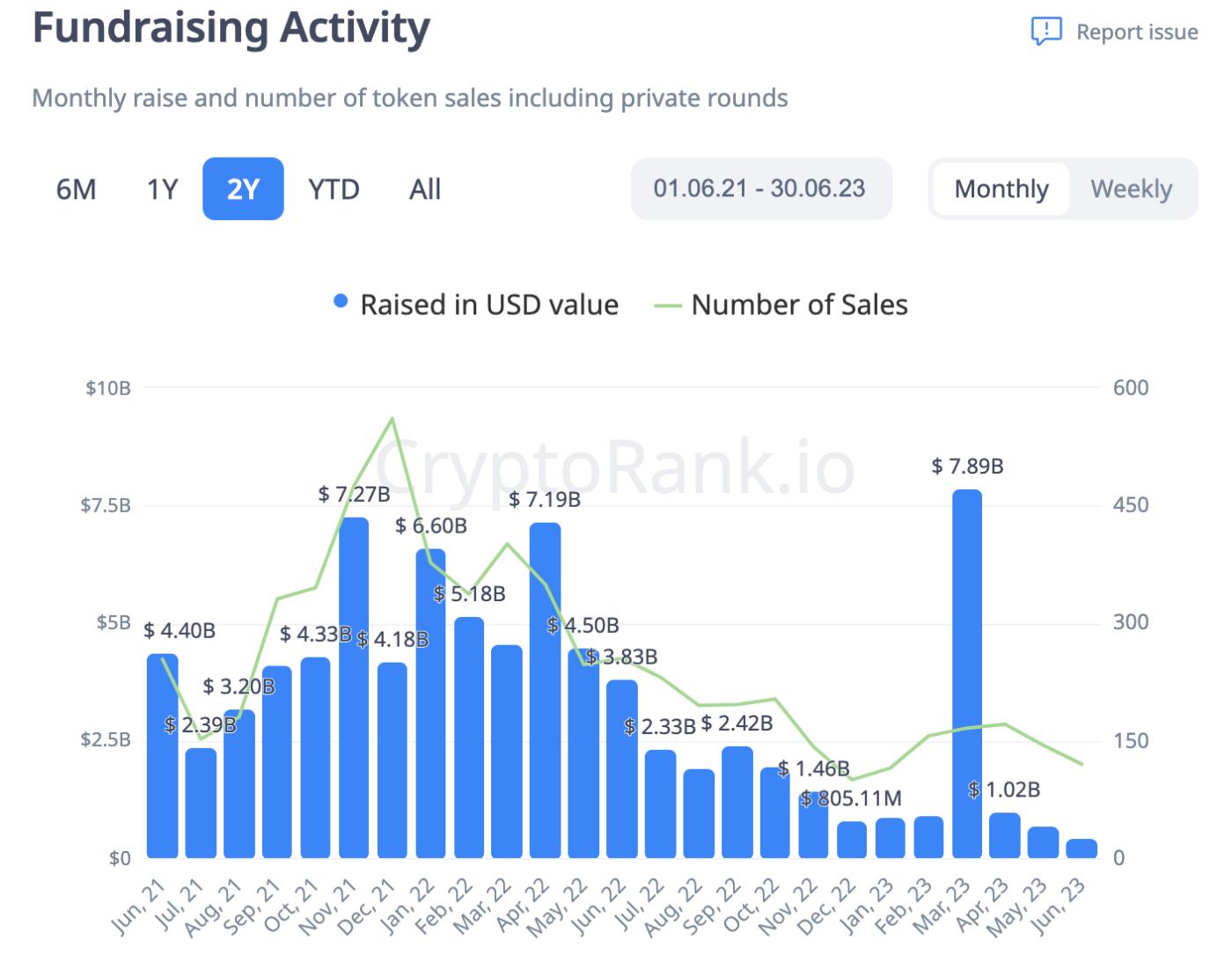Screen dimensions: 1232x970
Task: Keep Monthly view selected
Action: (1001, 188)
